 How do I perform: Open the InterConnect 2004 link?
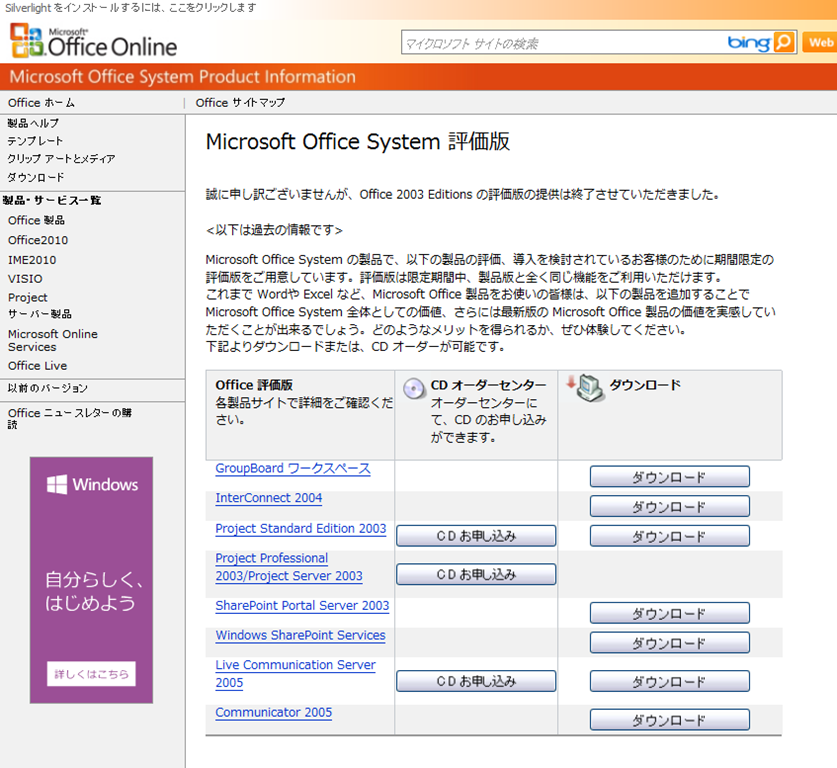(x=269, y=498)
